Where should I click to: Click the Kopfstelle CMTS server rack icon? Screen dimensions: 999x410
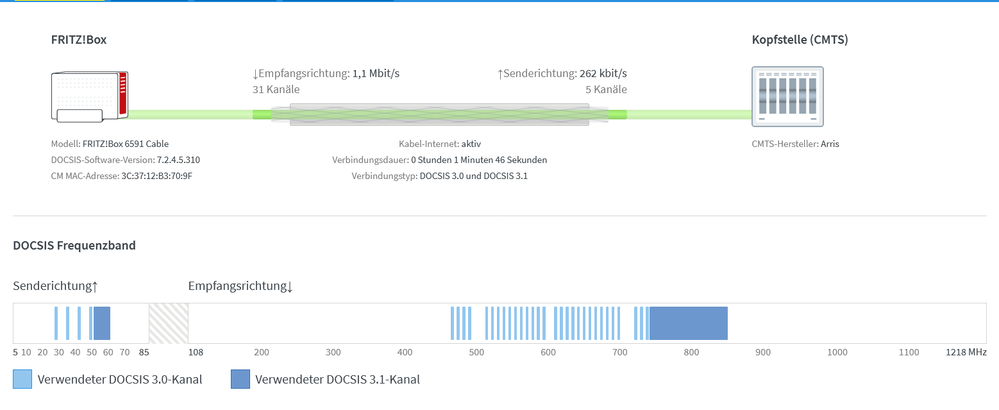coord(787,96)
